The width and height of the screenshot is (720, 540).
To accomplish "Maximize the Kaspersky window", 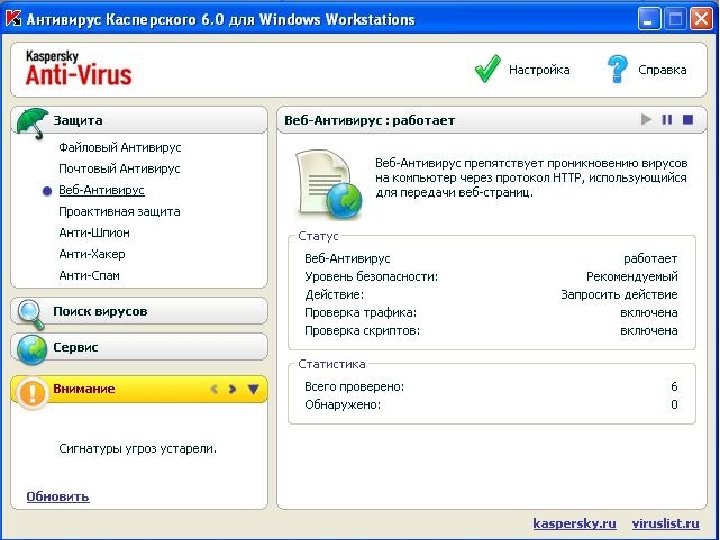I will click(675, 19).
